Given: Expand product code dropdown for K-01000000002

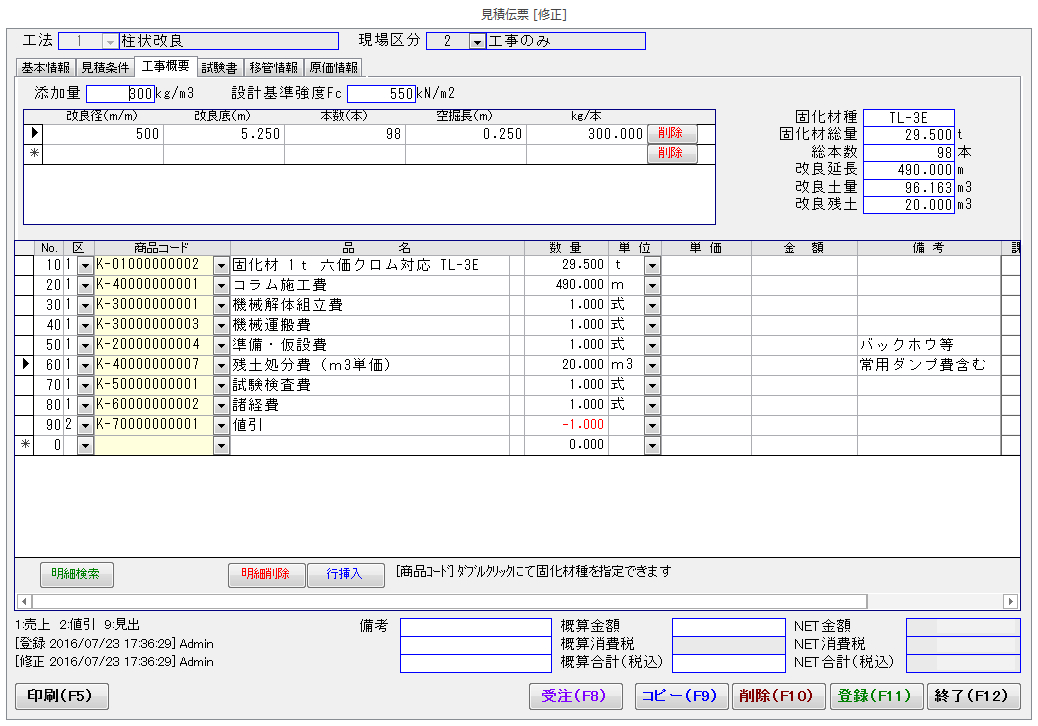Looking at the screenshot, I should 221,265.
